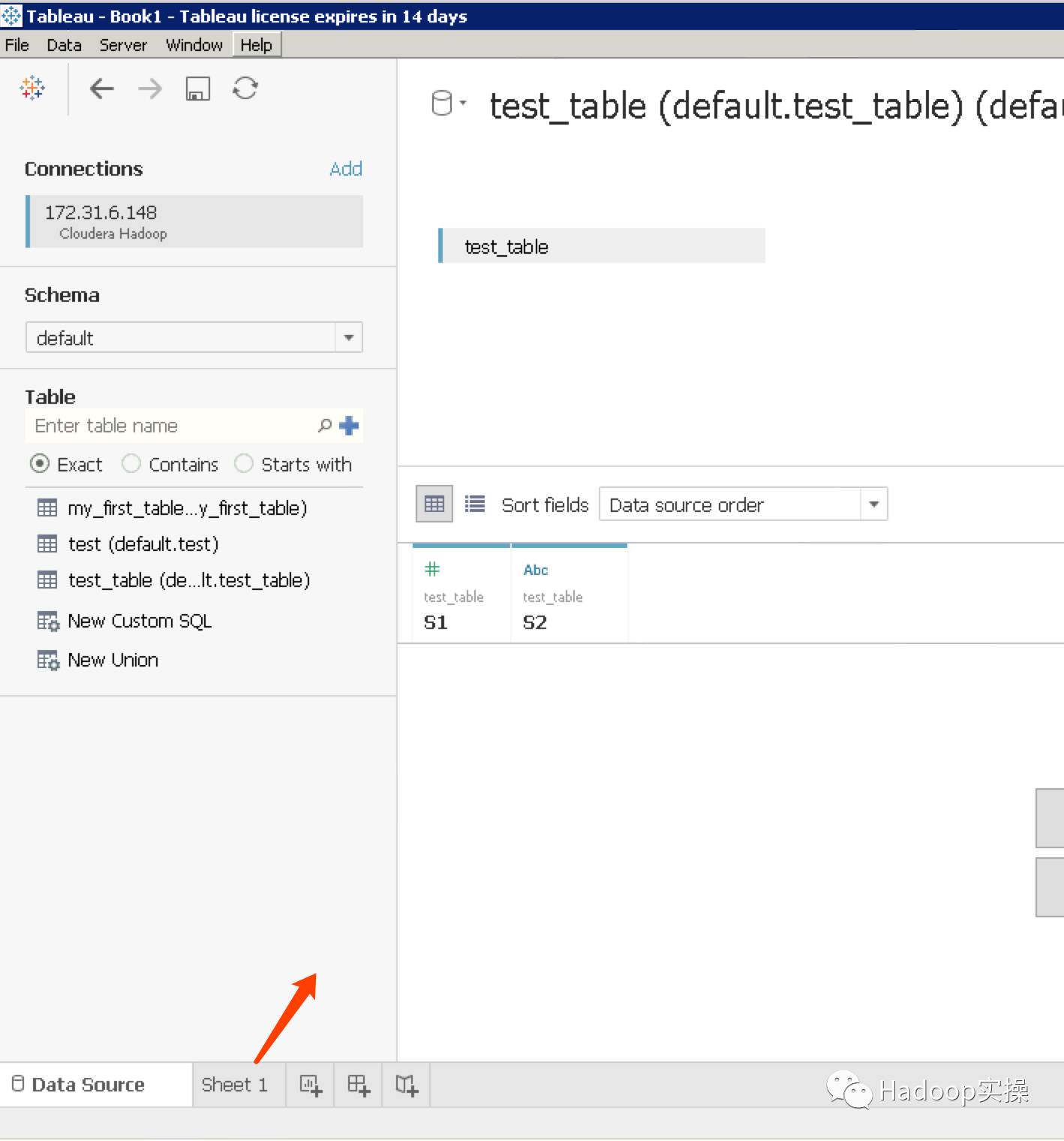Image resolution: width=1064 pixels, height=1141 pixels.
Task: Refresh the data source with circular arrows icon
Action: tap(245, 88)
